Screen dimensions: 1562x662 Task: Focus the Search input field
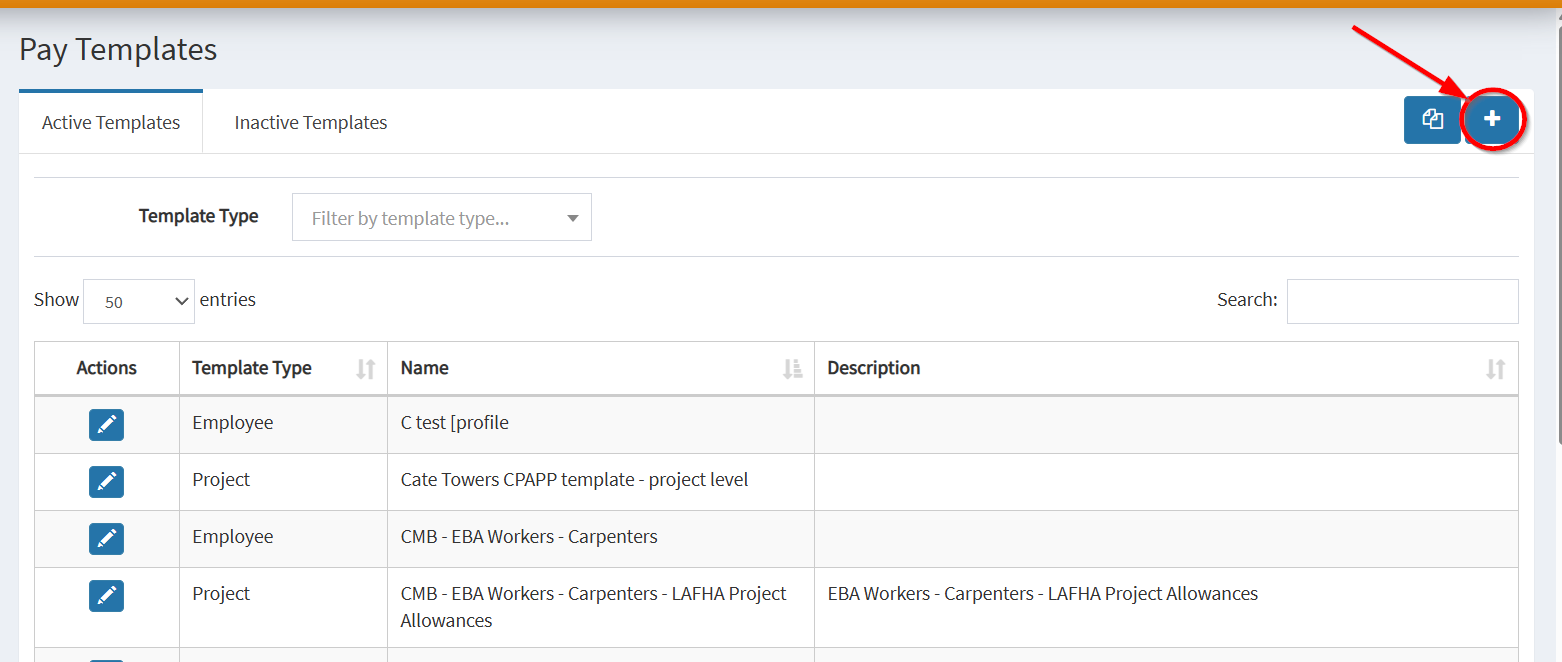pyautogui.click(x=1402, y=301)
